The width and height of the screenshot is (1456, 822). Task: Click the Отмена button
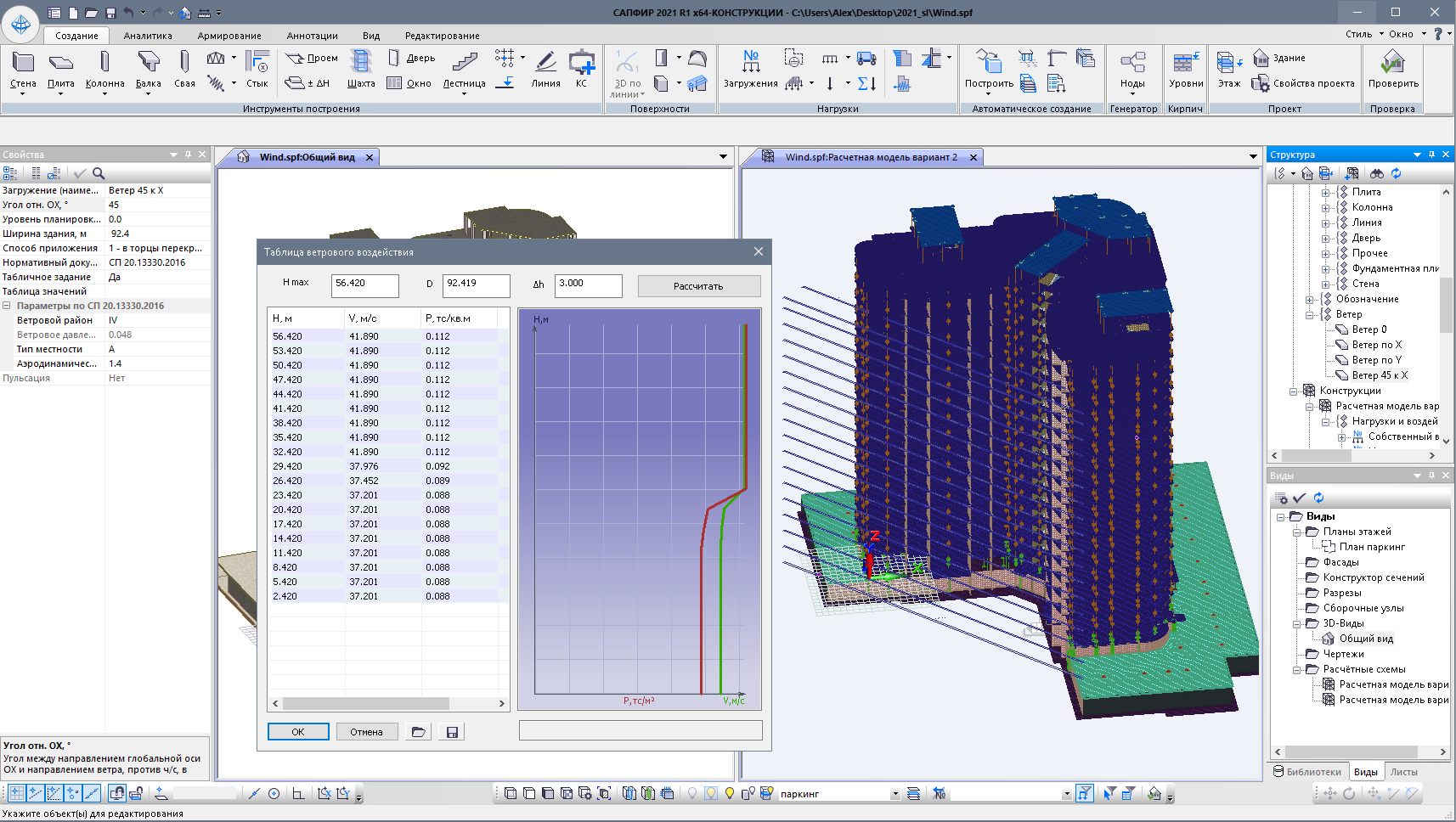[x=366, y=732]
